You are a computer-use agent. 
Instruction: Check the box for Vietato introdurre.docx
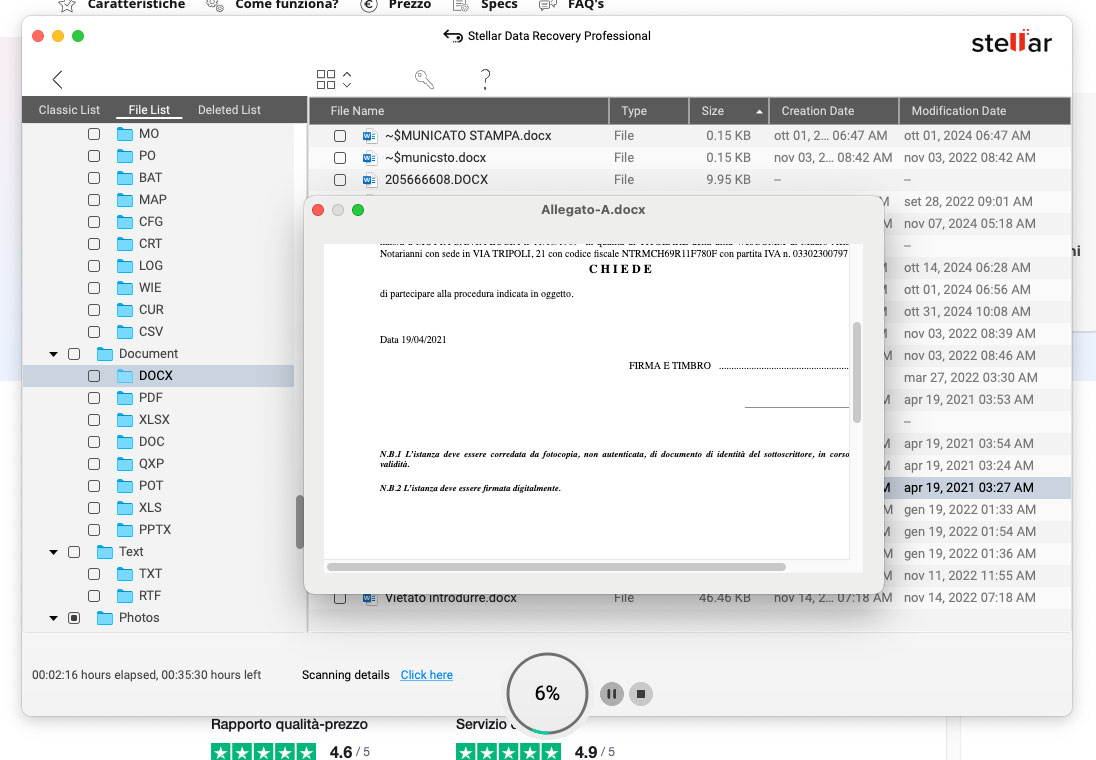pyautogui.click(x=340, y=598)
